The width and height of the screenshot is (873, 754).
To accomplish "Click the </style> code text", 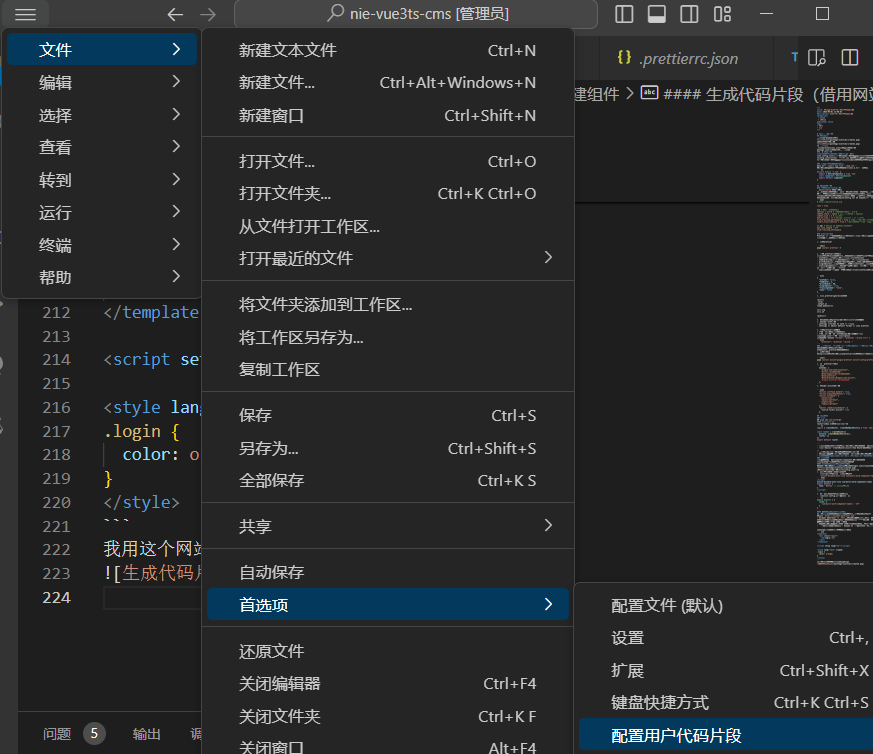I will (141, 502).
